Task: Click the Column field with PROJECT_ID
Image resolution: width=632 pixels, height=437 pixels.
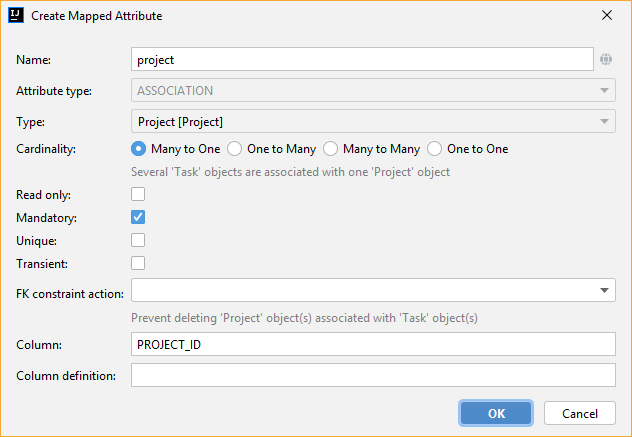Action: tap(373, 344)
